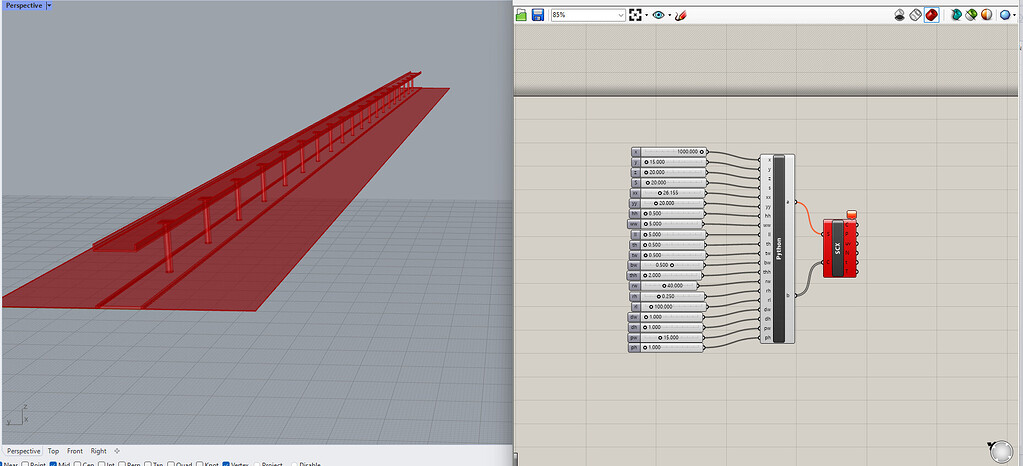
Task: Enable the Int osnap checkbox
Action: tap(102, 465)
